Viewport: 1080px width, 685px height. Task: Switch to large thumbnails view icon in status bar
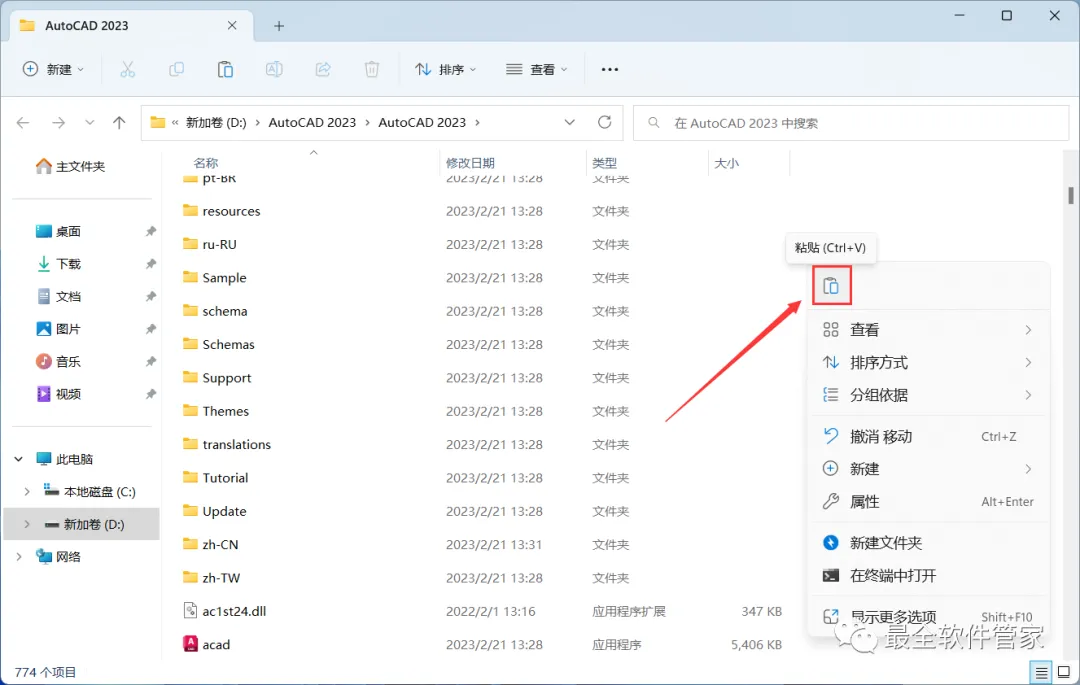pos(1064,672)
